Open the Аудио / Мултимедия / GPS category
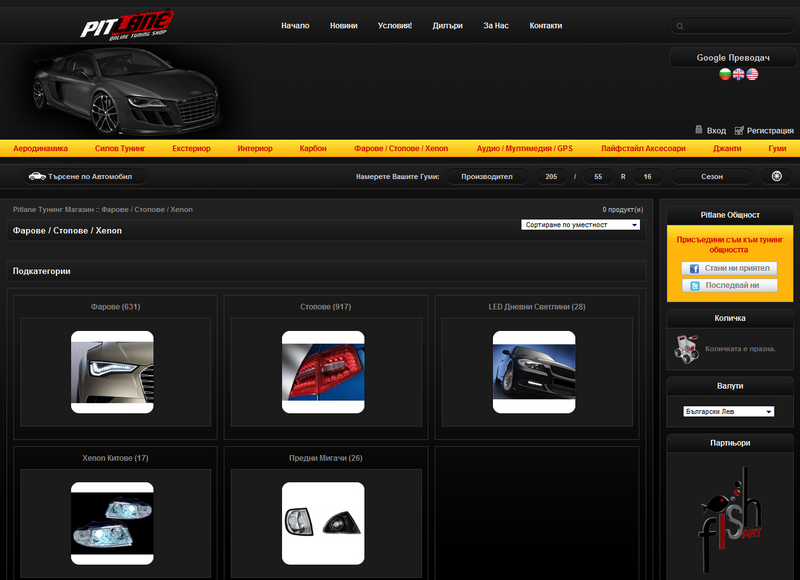800x580 pixels. coord(524,148)
